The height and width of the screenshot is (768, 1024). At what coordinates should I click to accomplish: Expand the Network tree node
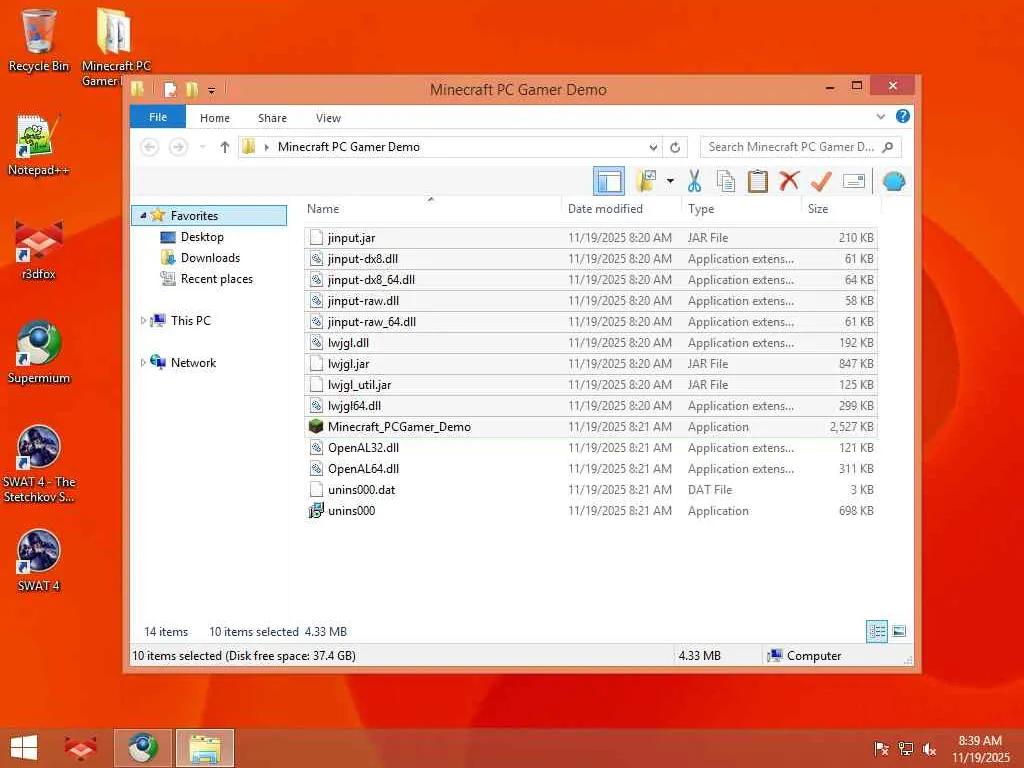pos(143,362)
